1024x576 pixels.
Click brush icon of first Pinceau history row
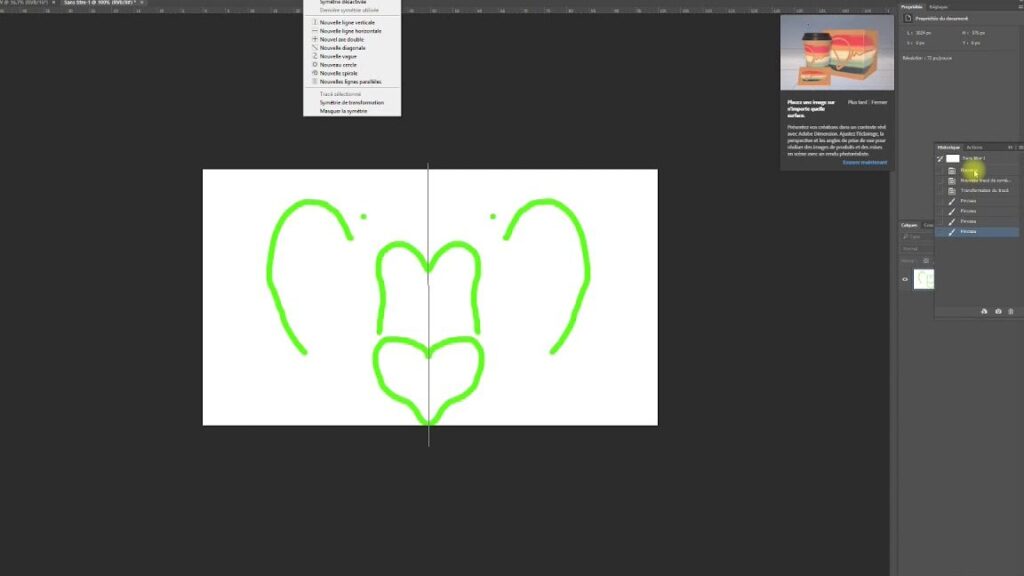tap(952, 201)
